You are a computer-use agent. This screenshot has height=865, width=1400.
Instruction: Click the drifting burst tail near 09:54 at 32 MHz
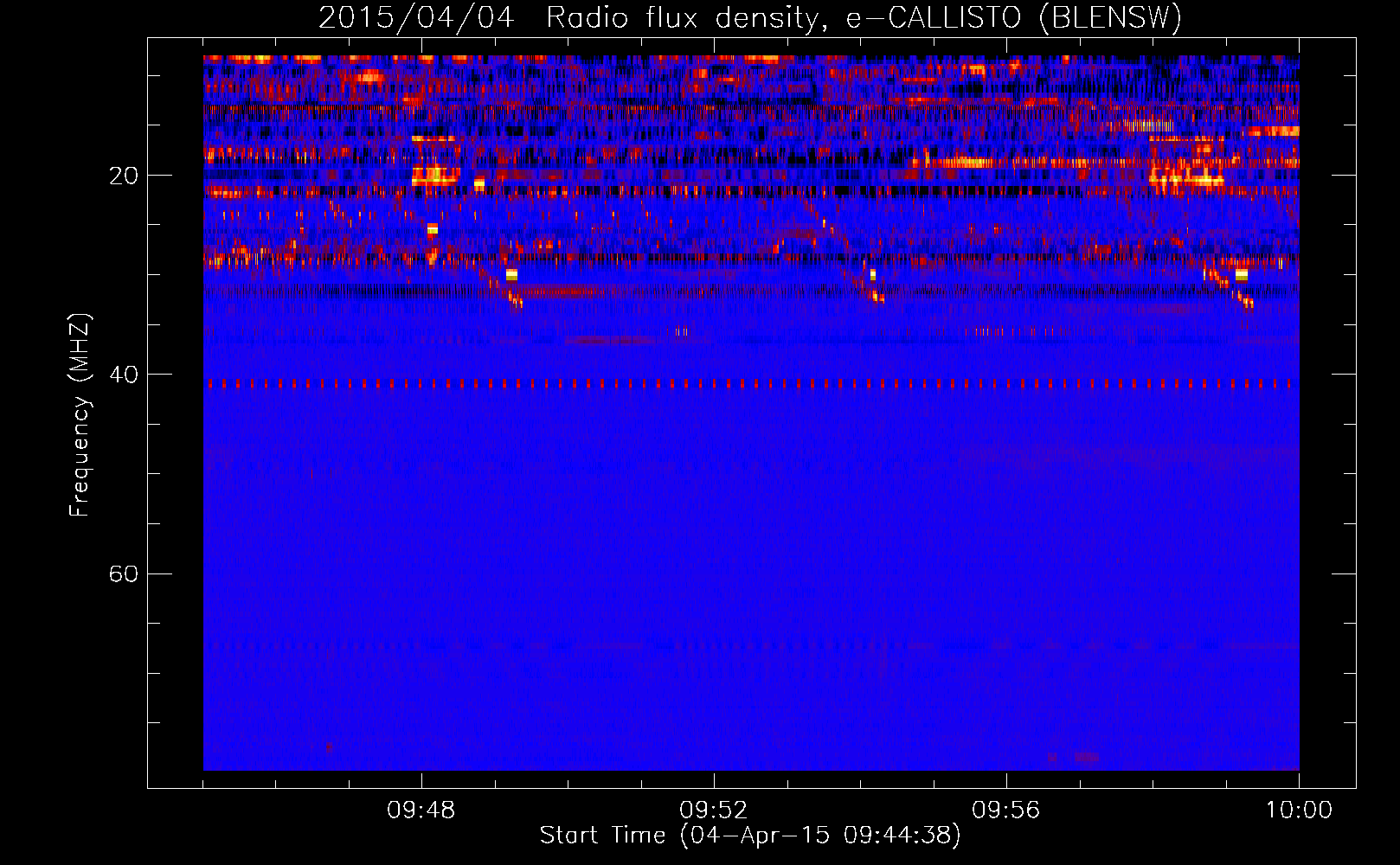point(876,296)
